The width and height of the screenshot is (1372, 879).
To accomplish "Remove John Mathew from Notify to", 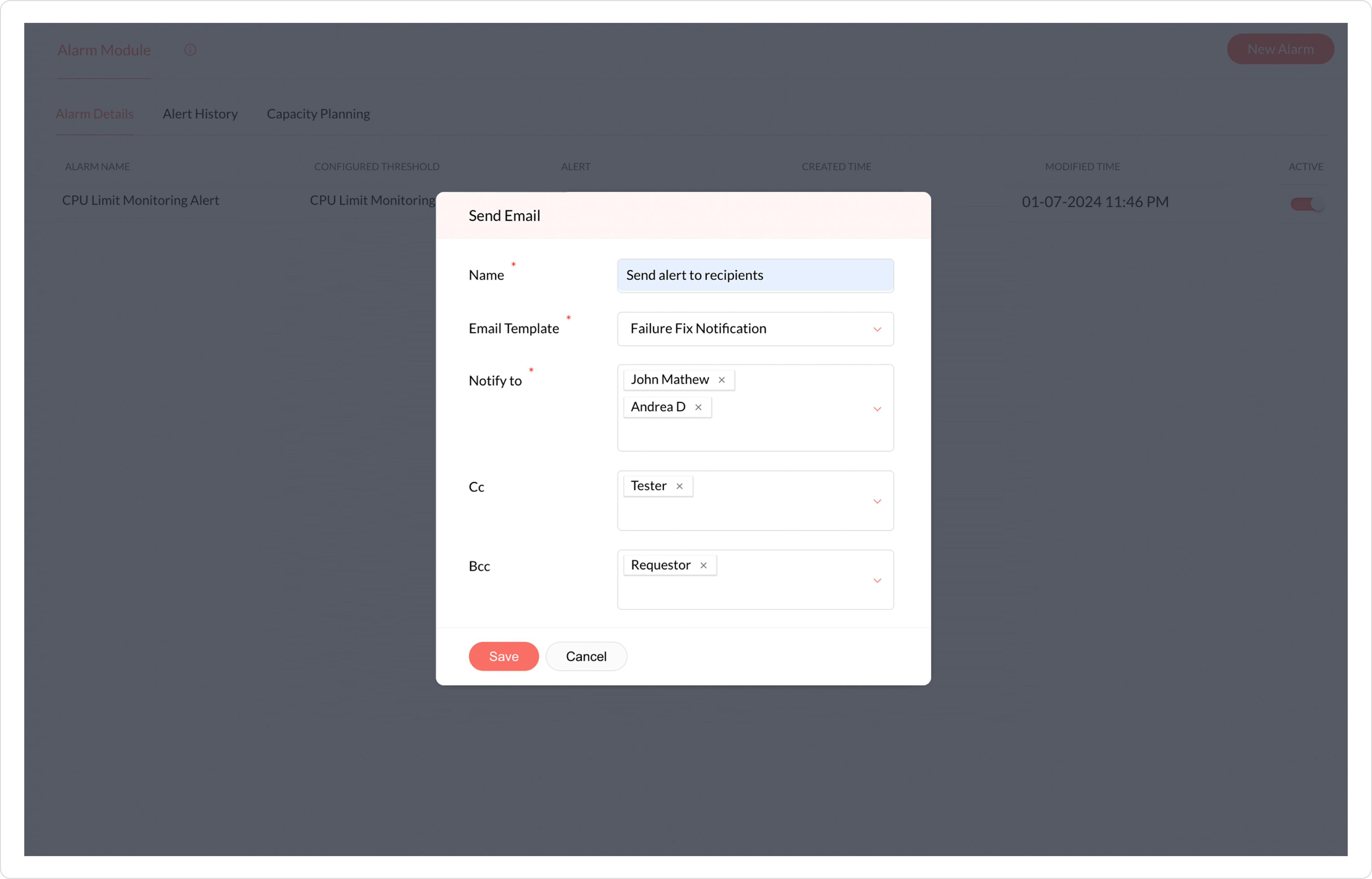I will click(722, 380).
